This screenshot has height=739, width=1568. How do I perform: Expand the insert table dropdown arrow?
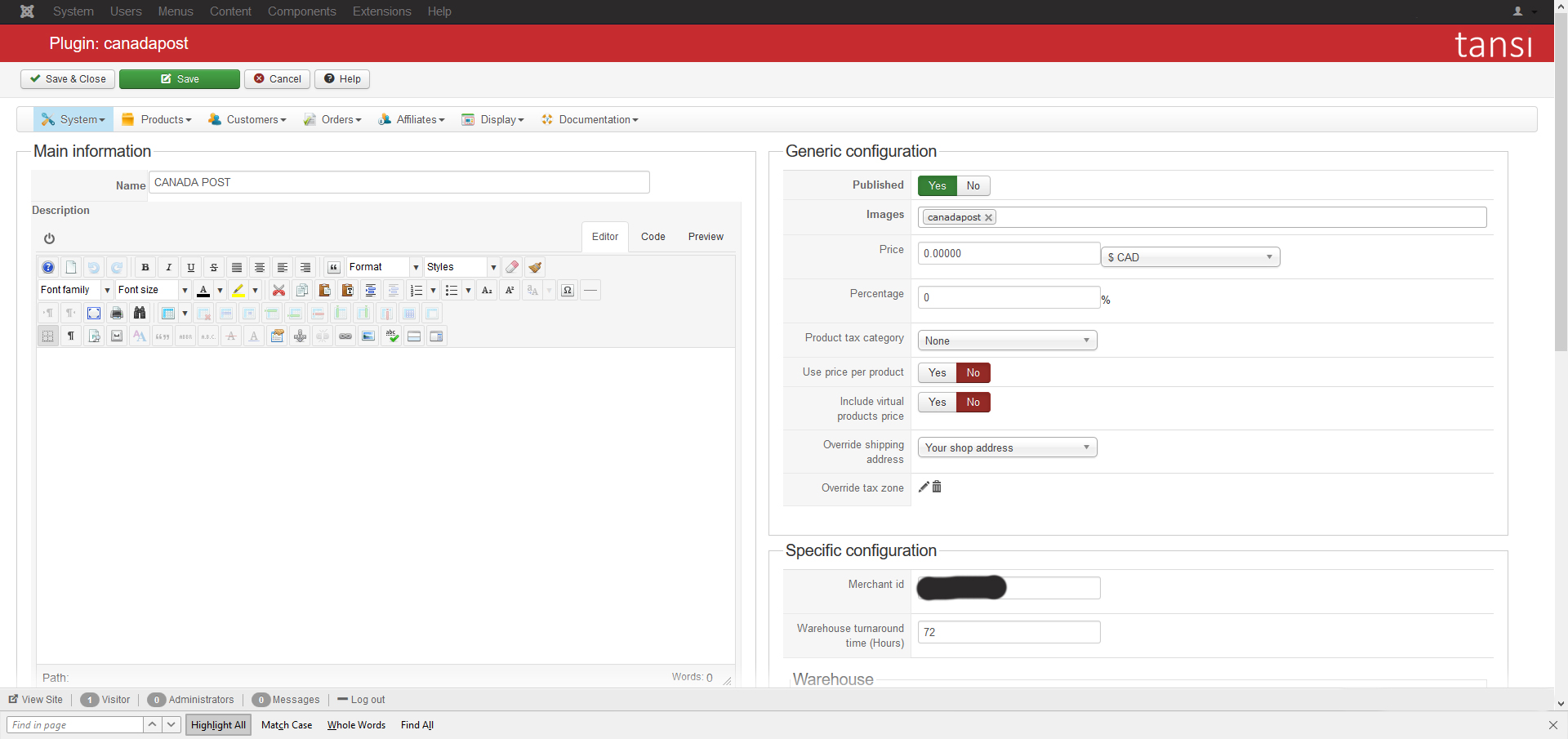coord(185,313)
